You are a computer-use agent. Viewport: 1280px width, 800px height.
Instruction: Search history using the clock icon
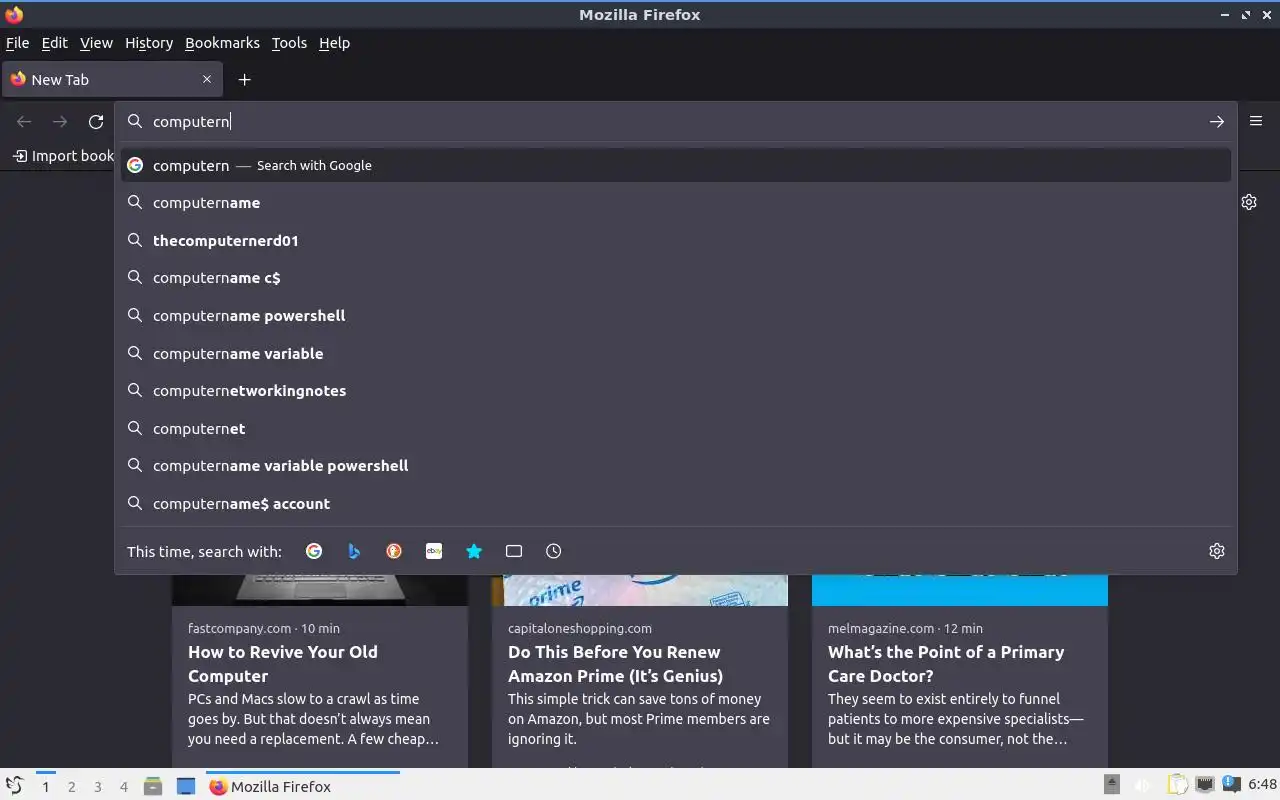click(554, 551)
